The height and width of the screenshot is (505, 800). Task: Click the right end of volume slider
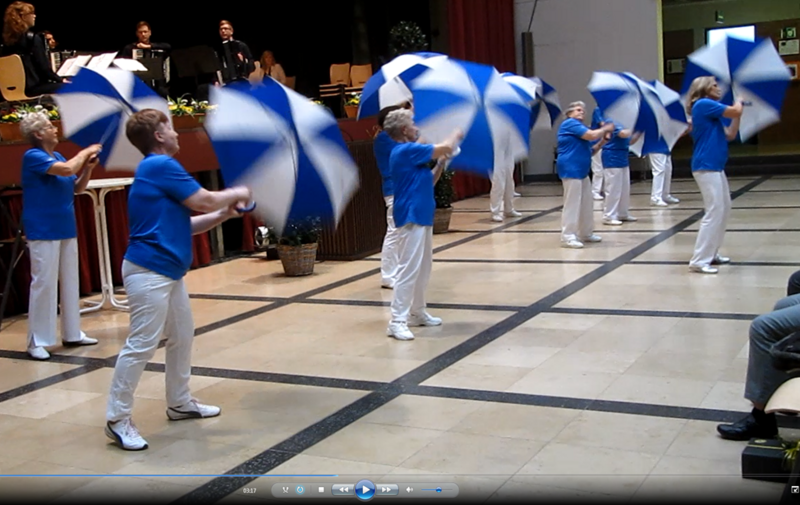[451, 490]
